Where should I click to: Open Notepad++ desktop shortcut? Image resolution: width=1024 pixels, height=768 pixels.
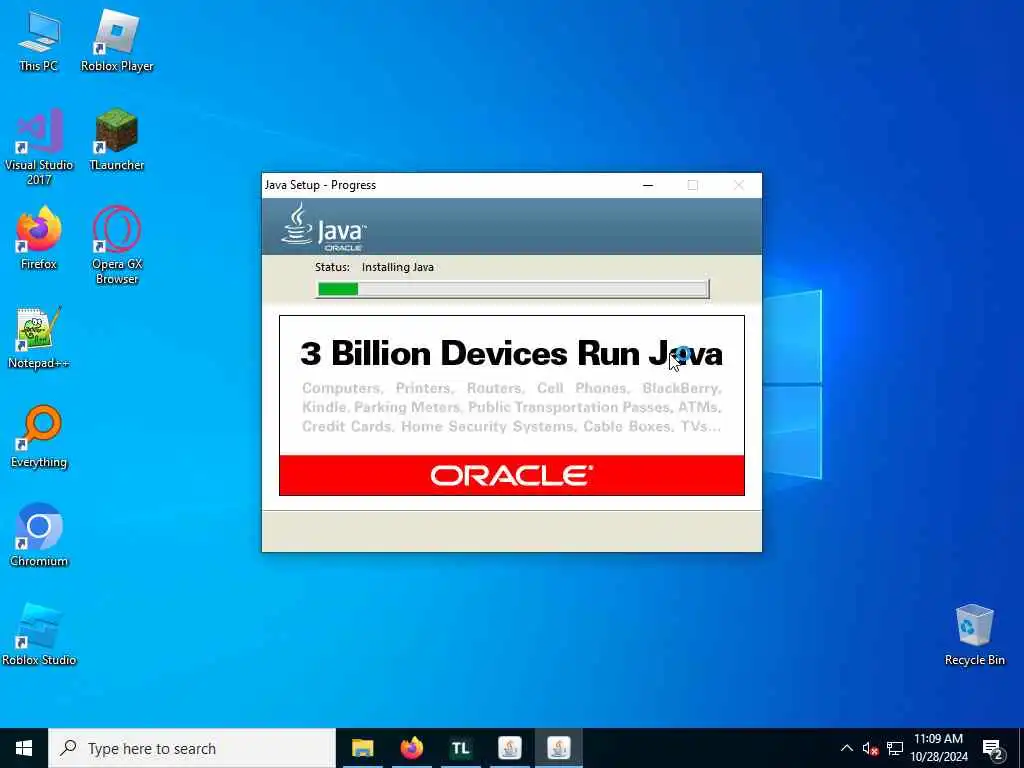(x=39, y=338)
